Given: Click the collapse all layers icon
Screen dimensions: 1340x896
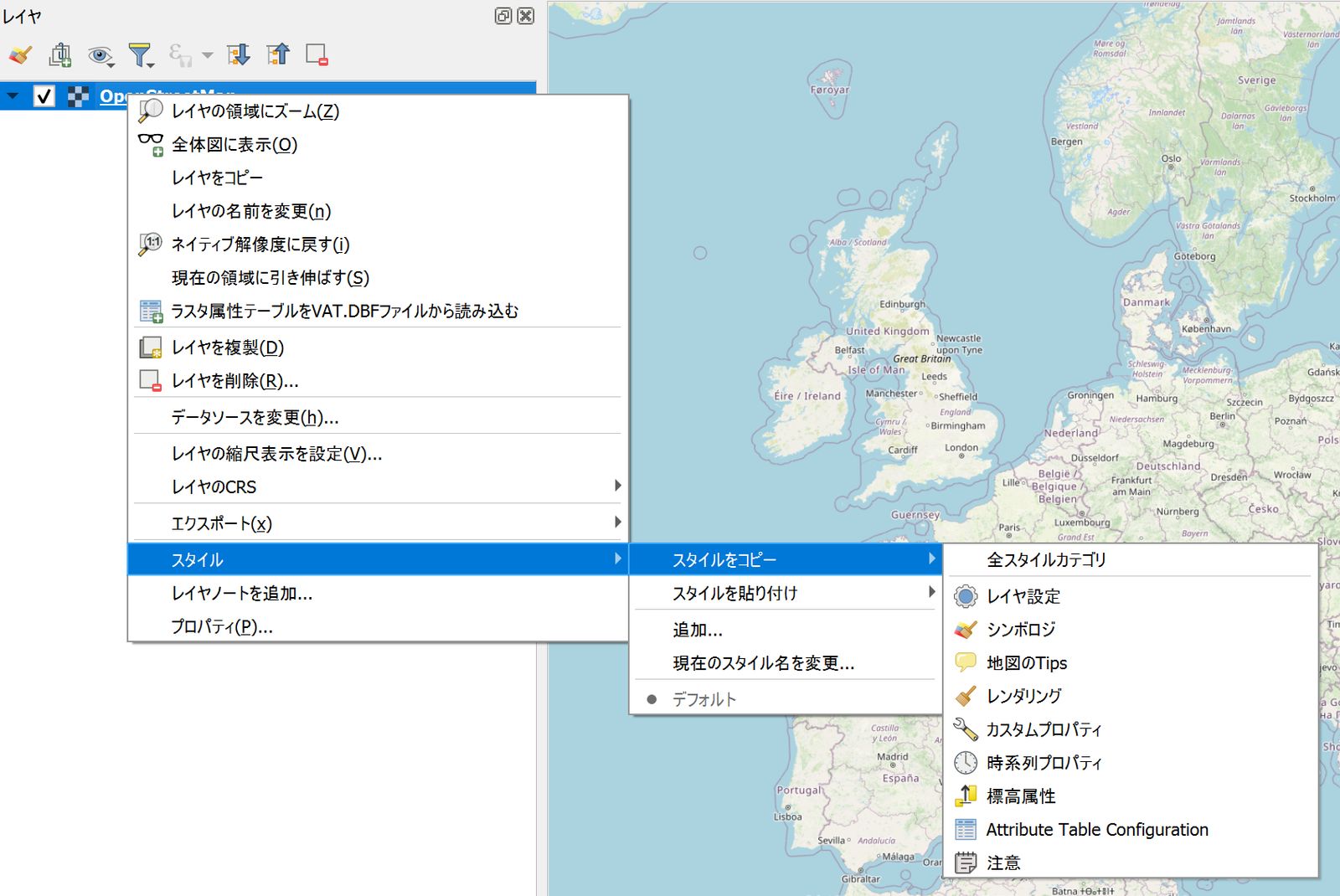Looking at the screenshot, I should click(x=278, y=55).
